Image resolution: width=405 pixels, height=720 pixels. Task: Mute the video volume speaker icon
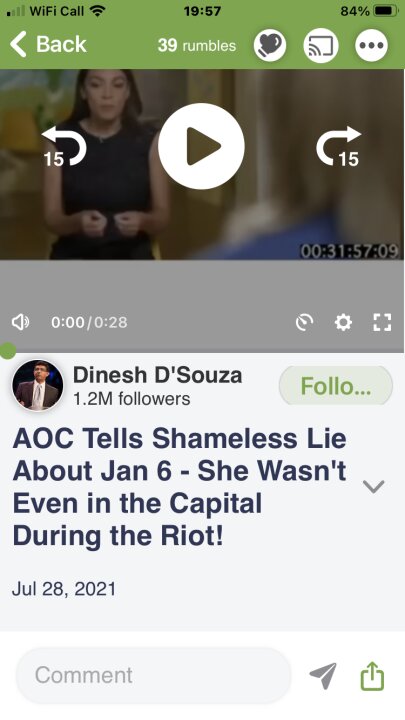[x=20, y=322]
